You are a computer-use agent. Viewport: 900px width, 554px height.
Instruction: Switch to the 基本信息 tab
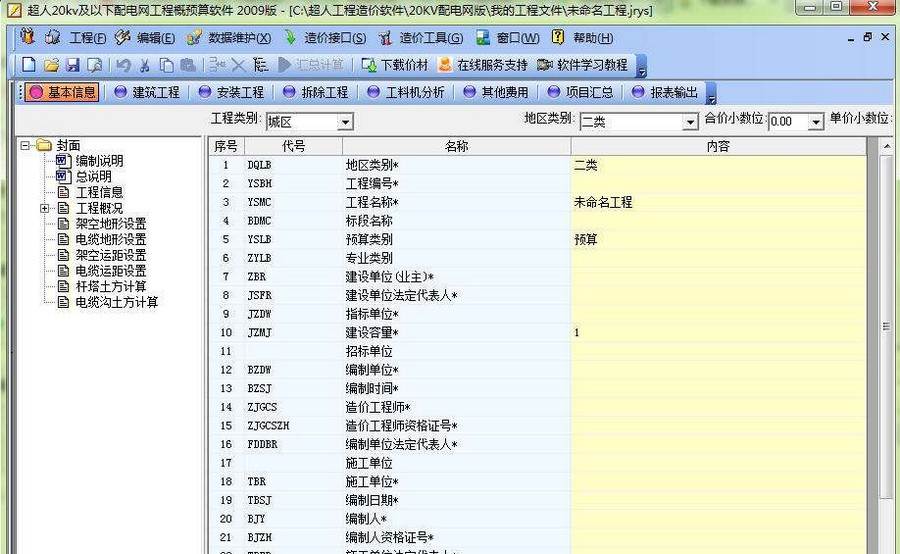point(62,92)
